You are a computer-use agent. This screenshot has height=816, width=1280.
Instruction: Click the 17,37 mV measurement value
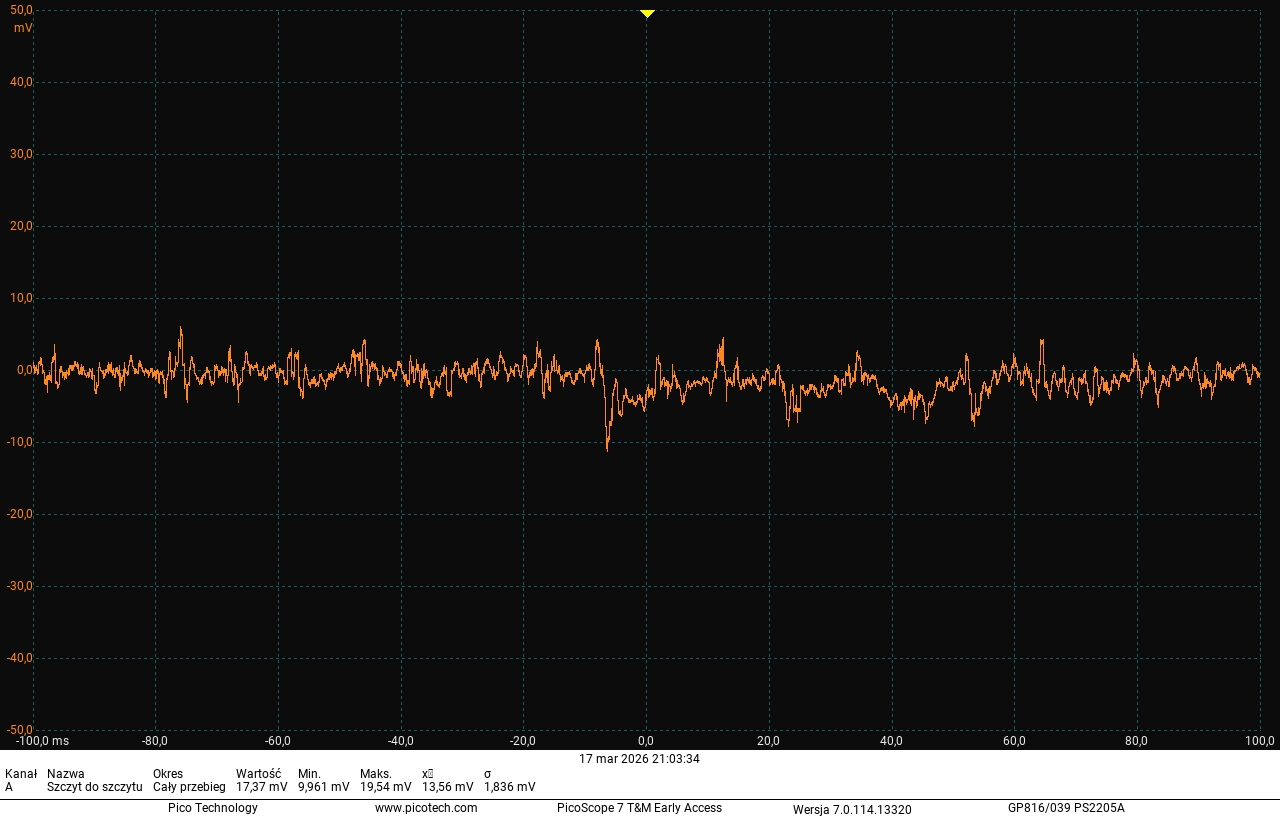coord(261,787)
